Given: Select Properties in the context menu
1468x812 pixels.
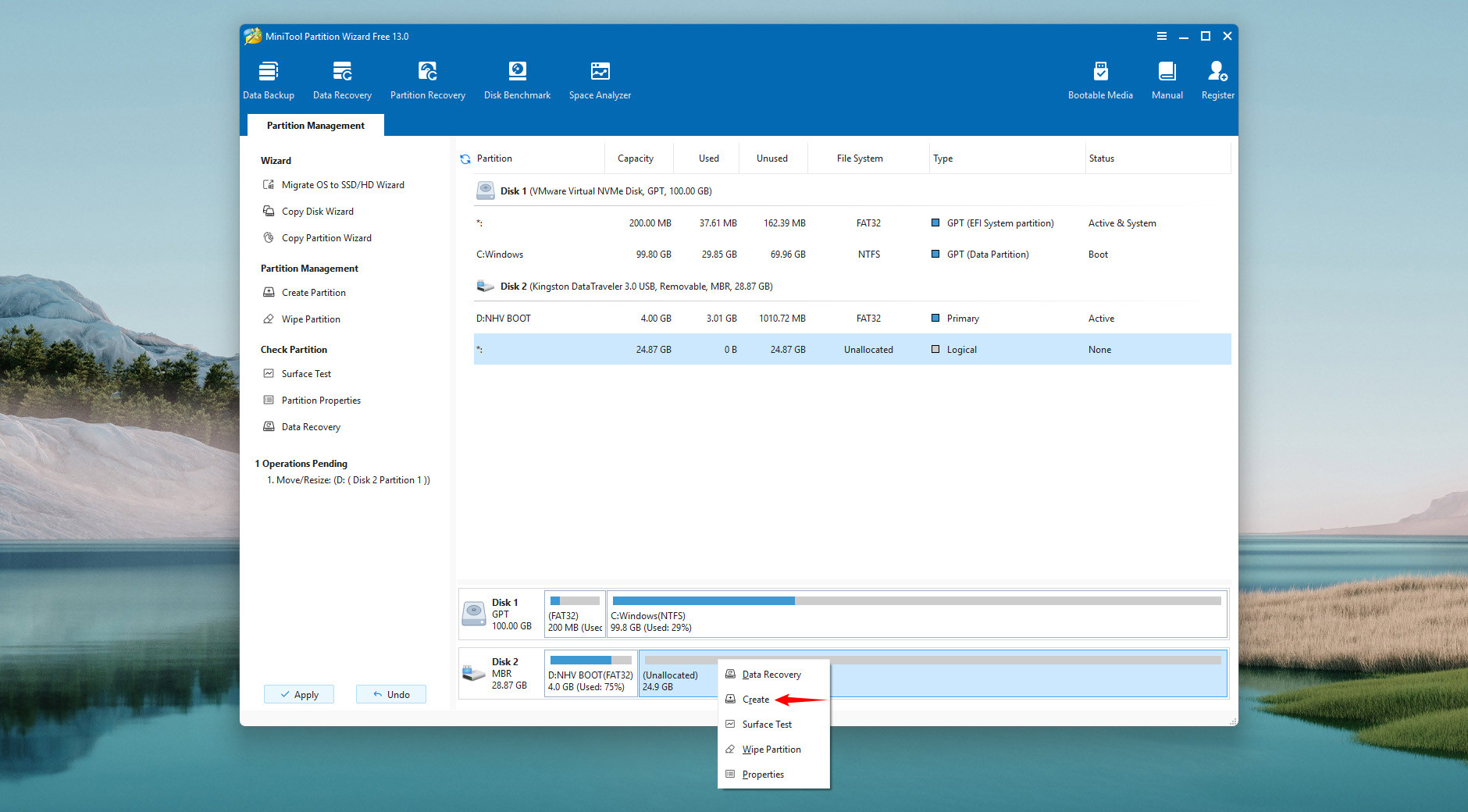Looking at the screenshot, I should tap(763, 775).
